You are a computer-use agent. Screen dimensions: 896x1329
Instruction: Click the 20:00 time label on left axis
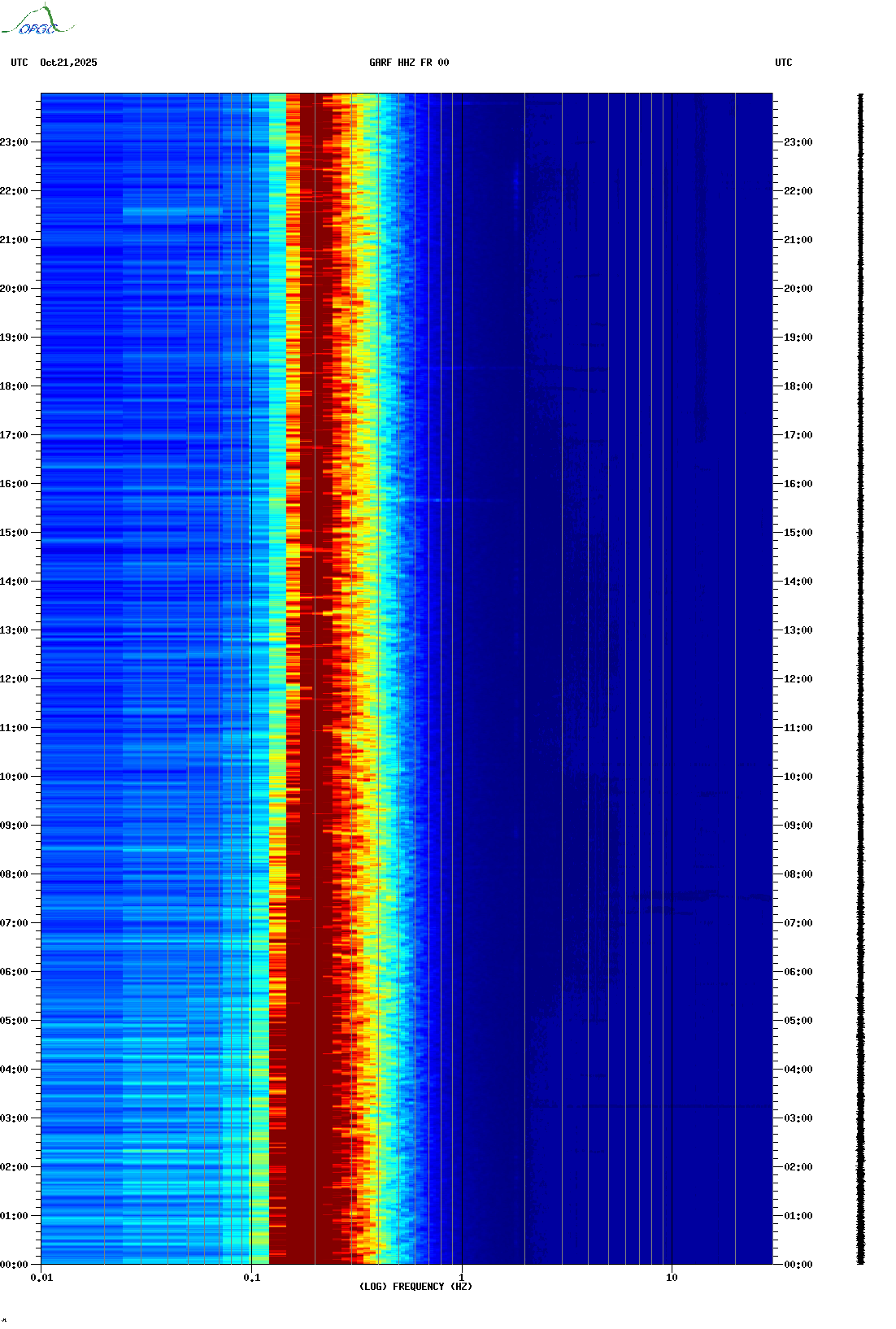[14, 289]
